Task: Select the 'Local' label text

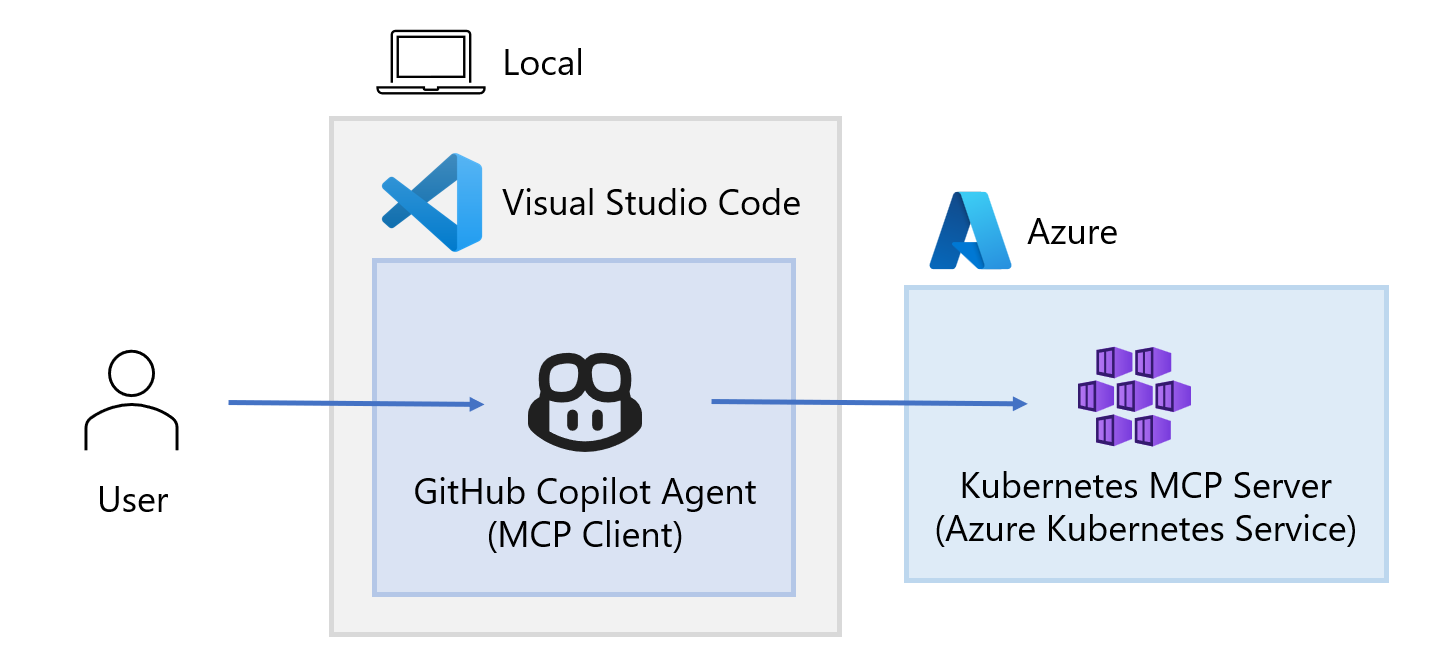Action: click(543, 63)
